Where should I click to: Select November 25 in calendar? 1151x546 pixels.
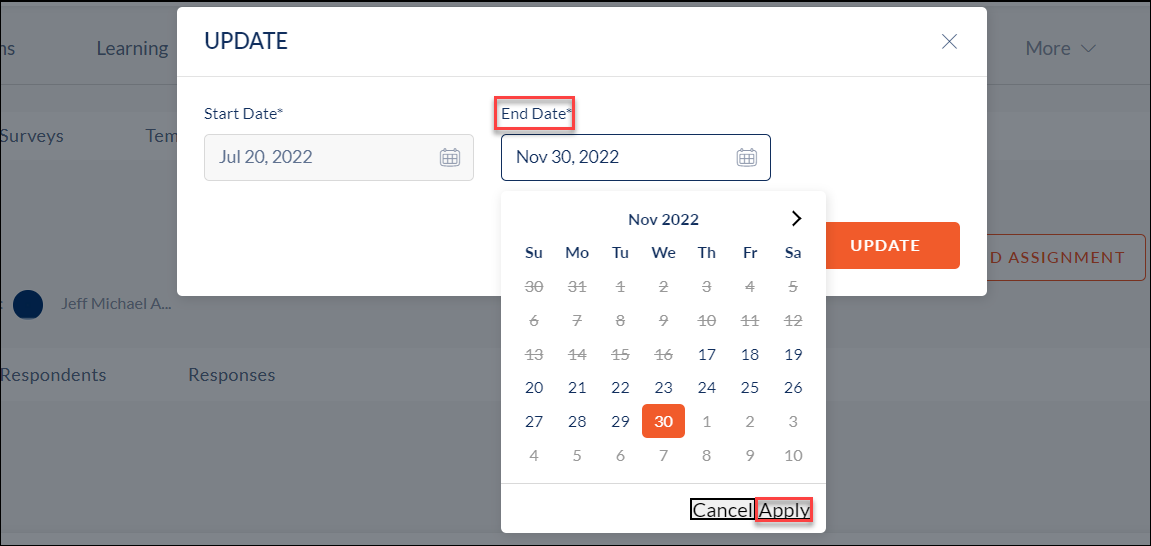[749, 387]
